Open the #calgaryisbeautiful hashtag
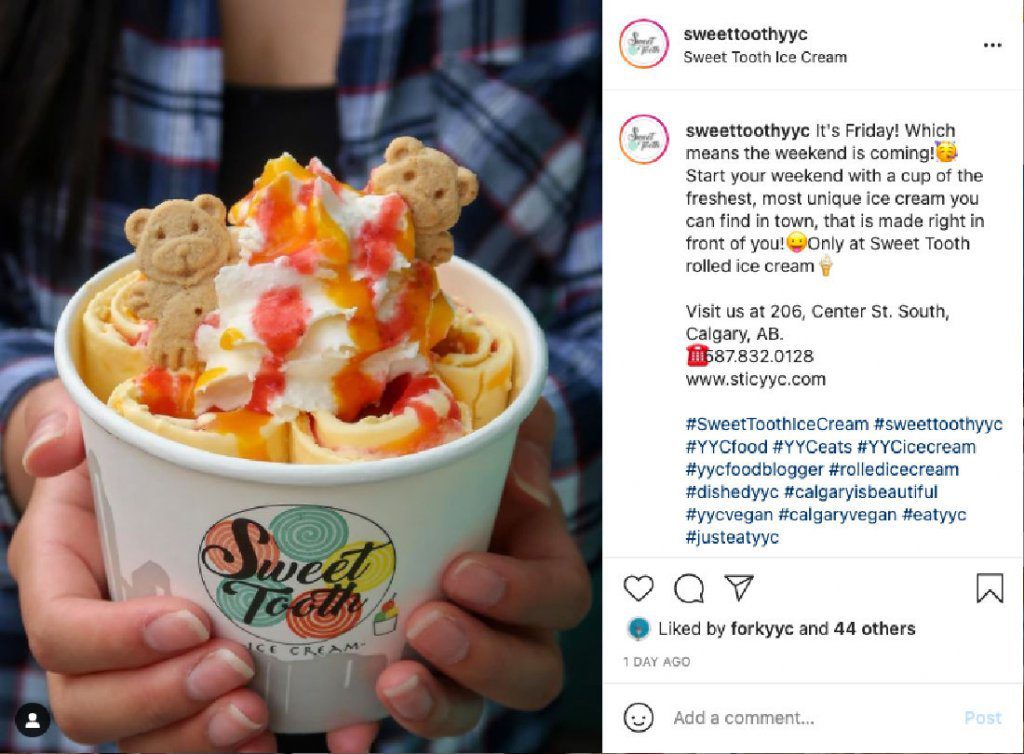 tap(860, 492)
